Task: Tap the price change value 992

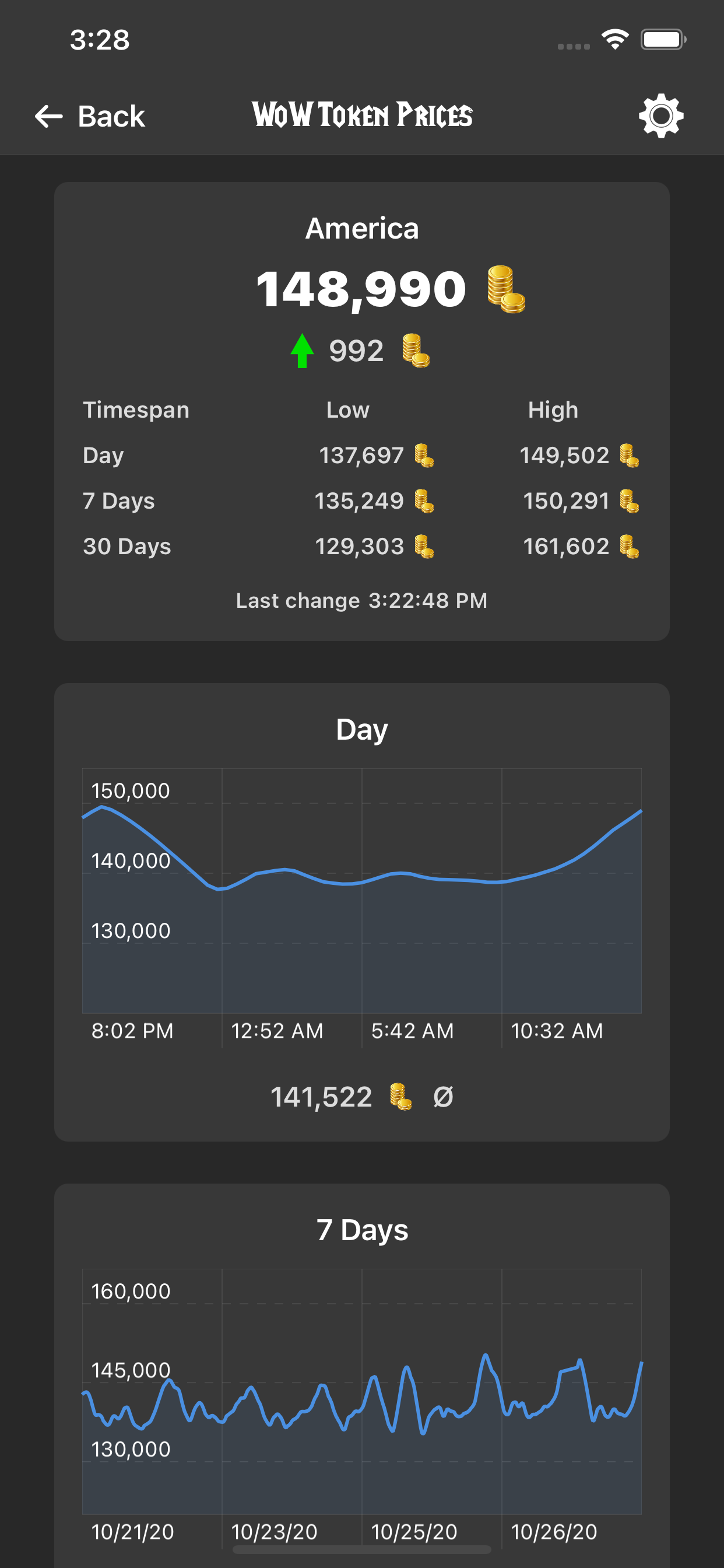Action: click(357, 351)
